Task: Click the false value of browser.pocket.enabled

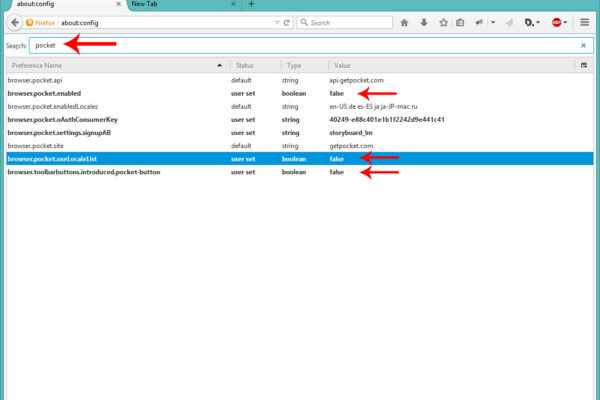Action: pos(336,93)
